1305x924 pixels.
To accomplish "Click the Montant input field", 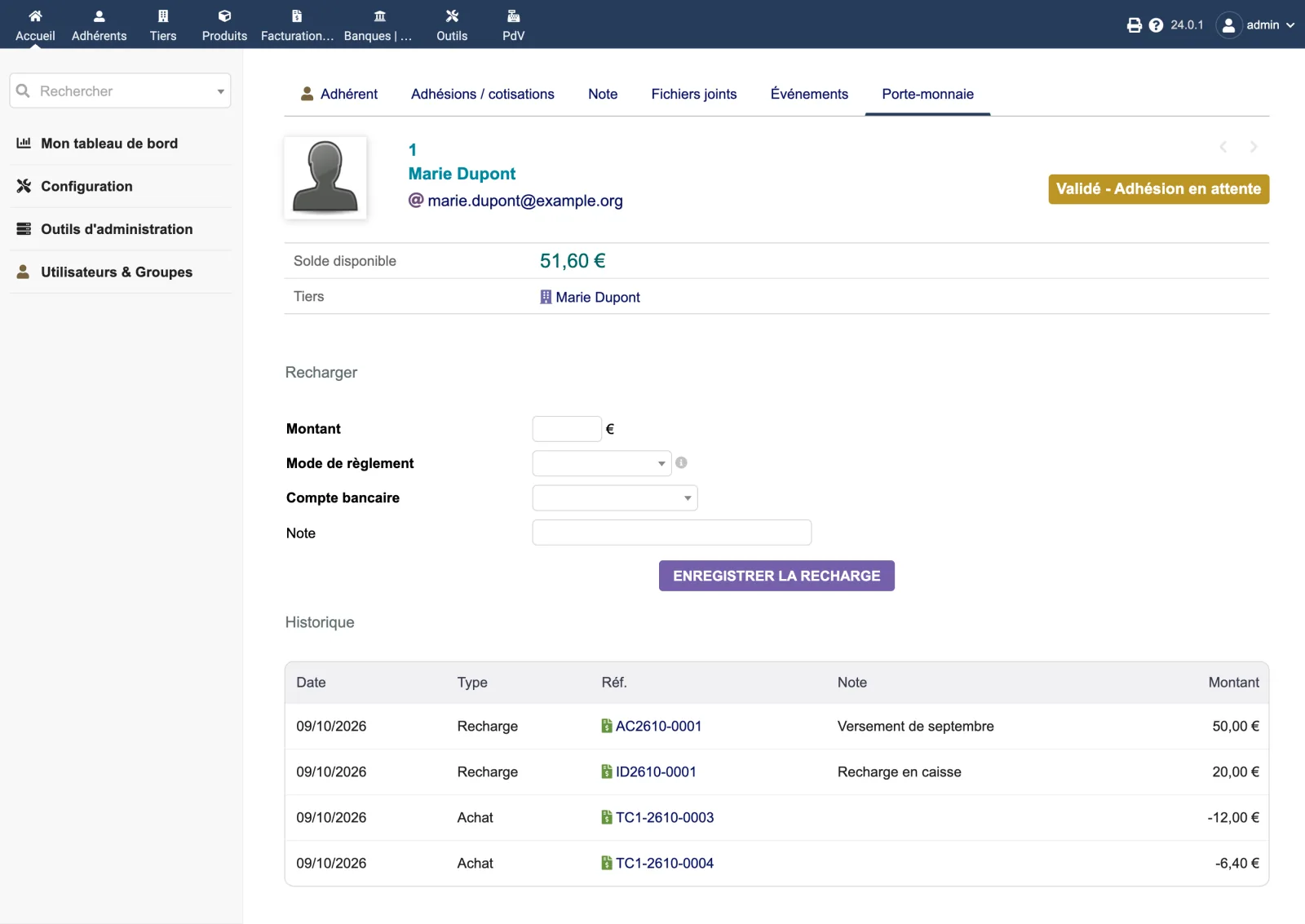I will (x=567, y=429).
